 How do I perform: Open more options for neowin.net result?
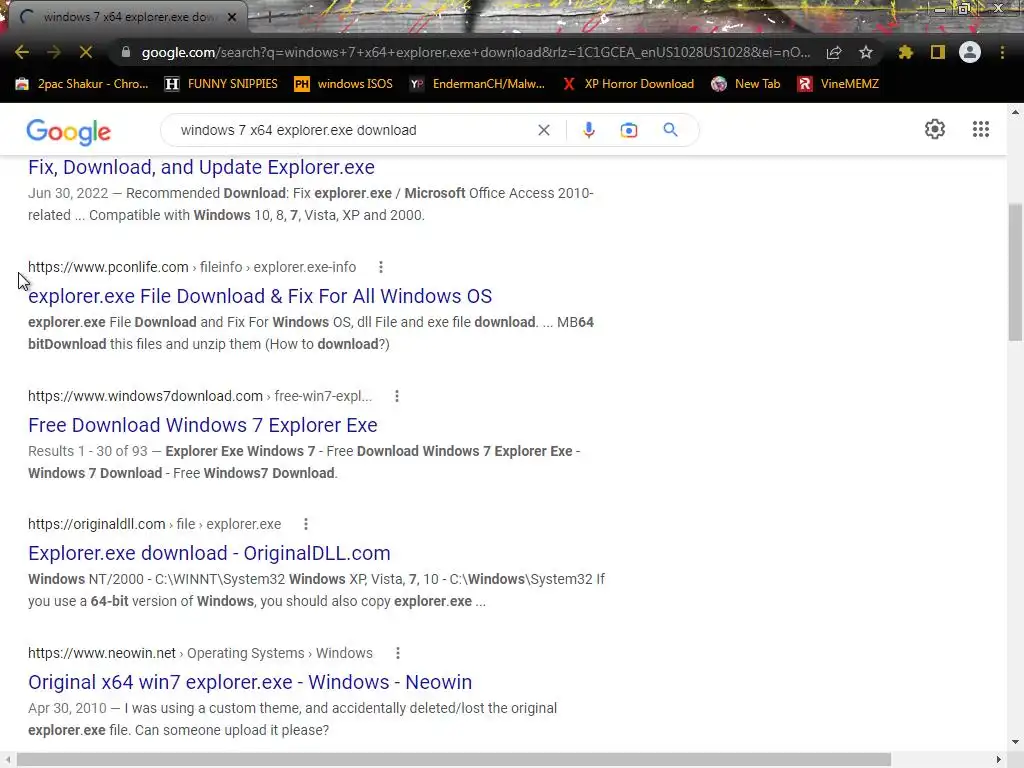pos(398,653)
